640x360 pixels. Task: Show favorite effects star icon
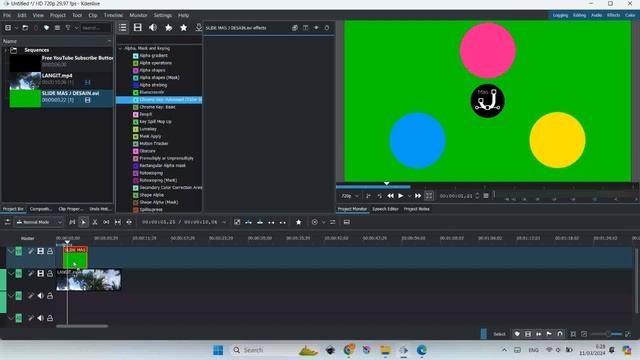coord(184,27)
